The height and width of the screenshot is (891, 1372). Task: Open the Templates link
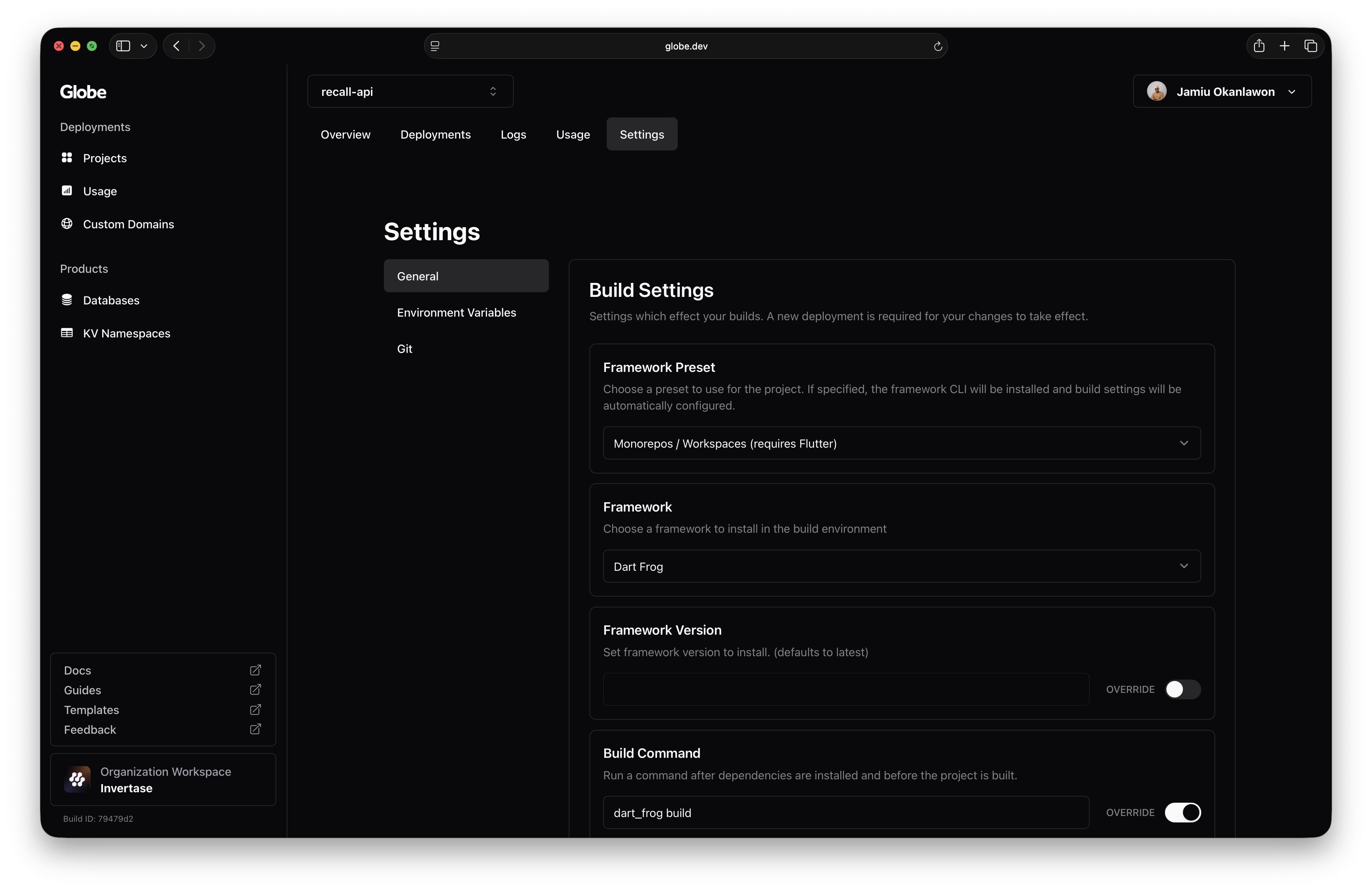point(91,710)
